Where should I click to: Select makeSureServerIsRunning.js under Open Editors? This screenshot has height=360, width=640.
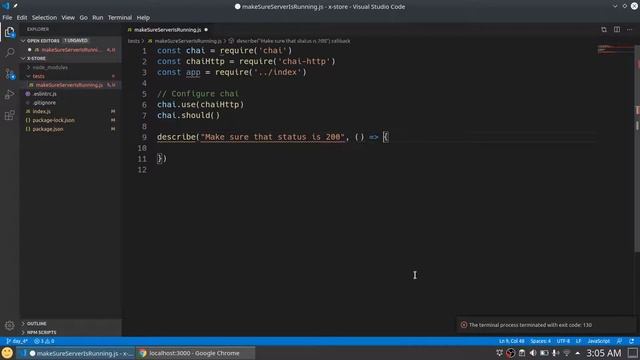70,50
